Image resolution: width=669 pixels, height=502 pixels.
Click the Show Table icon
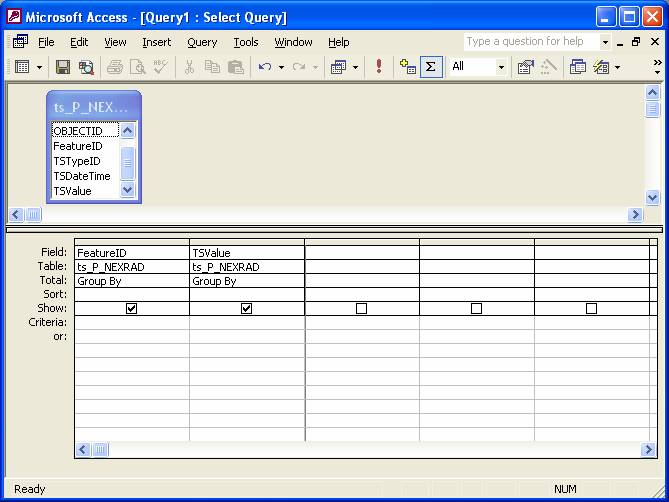(x=408, y=67)
